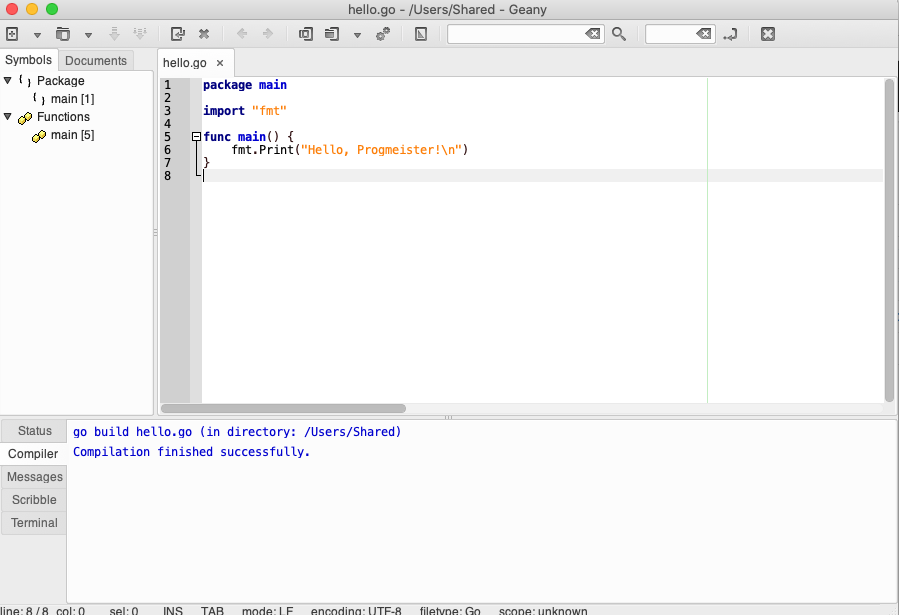Open the Status message tab
The width and height of the screenshot is (899, 615).
(x=34, y=431)
